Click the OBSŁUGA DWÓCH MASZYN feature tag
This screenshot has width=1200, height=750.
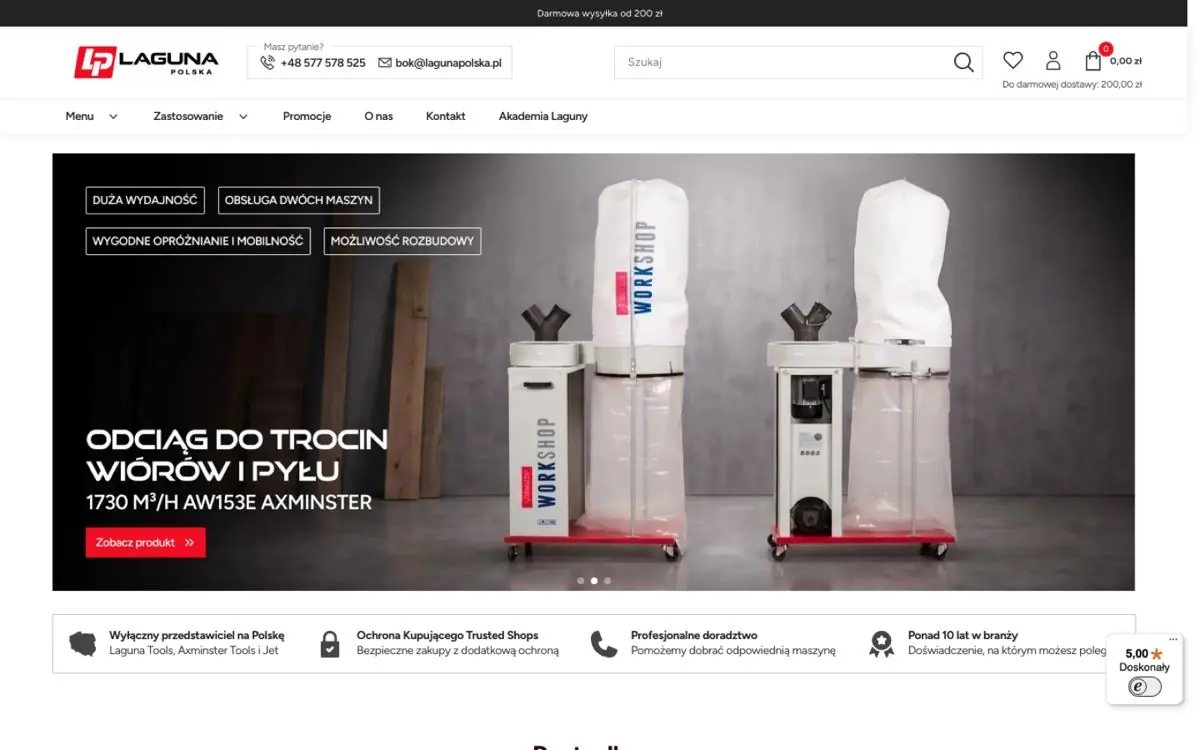click(x=299, y=200)
